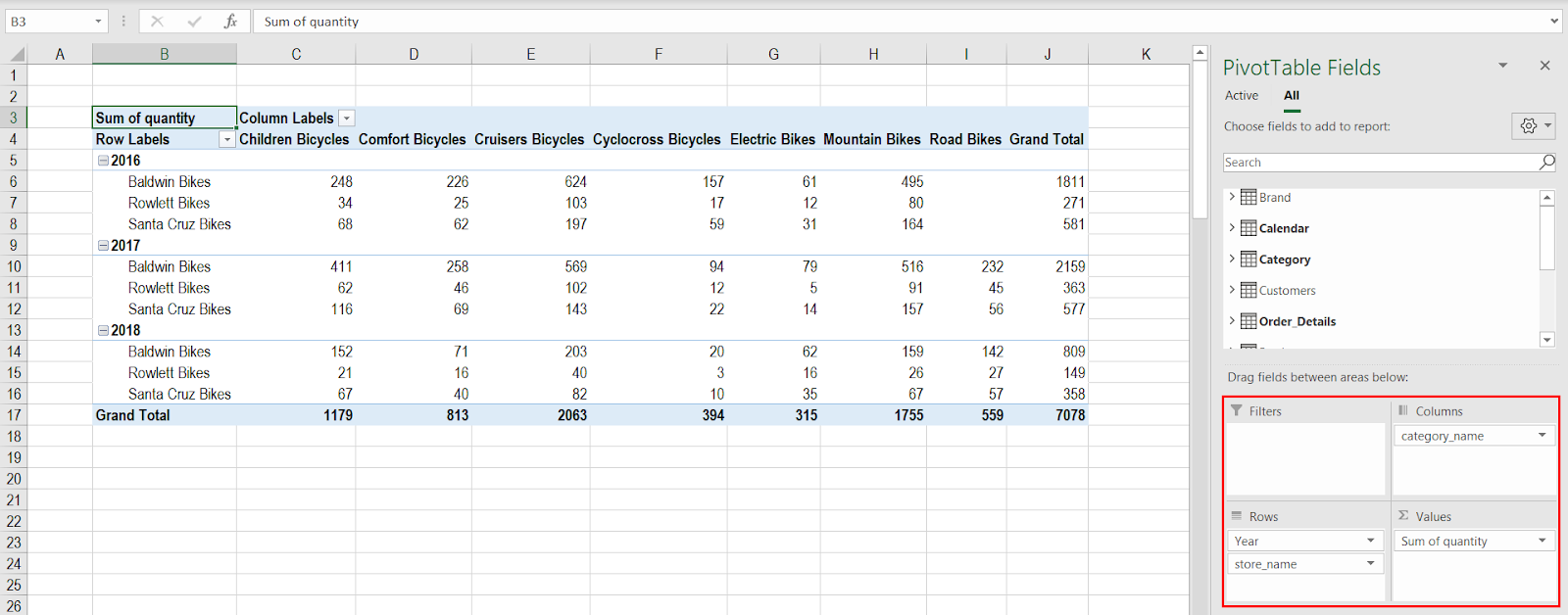Click the Enter checkmark icon in formula bar
This screenshot has height=615, width=1568.
194,21
